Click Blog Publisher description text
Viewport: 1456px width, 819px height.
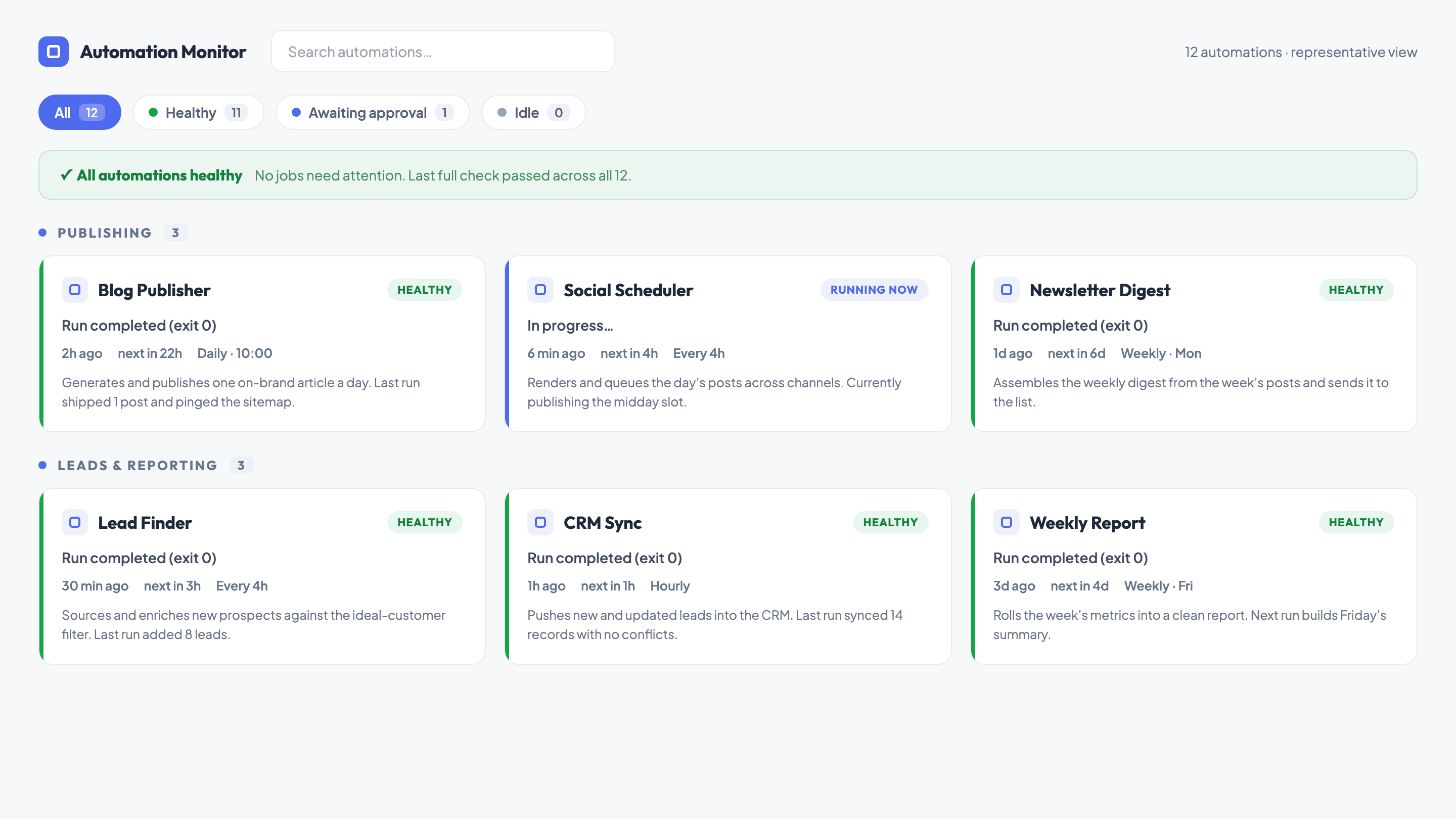241,392
